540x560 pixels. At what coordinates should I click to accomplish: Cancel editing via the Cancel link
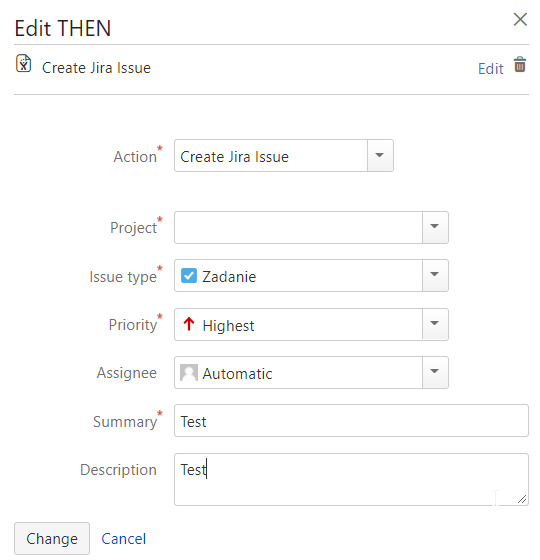[x=124, y=539]
